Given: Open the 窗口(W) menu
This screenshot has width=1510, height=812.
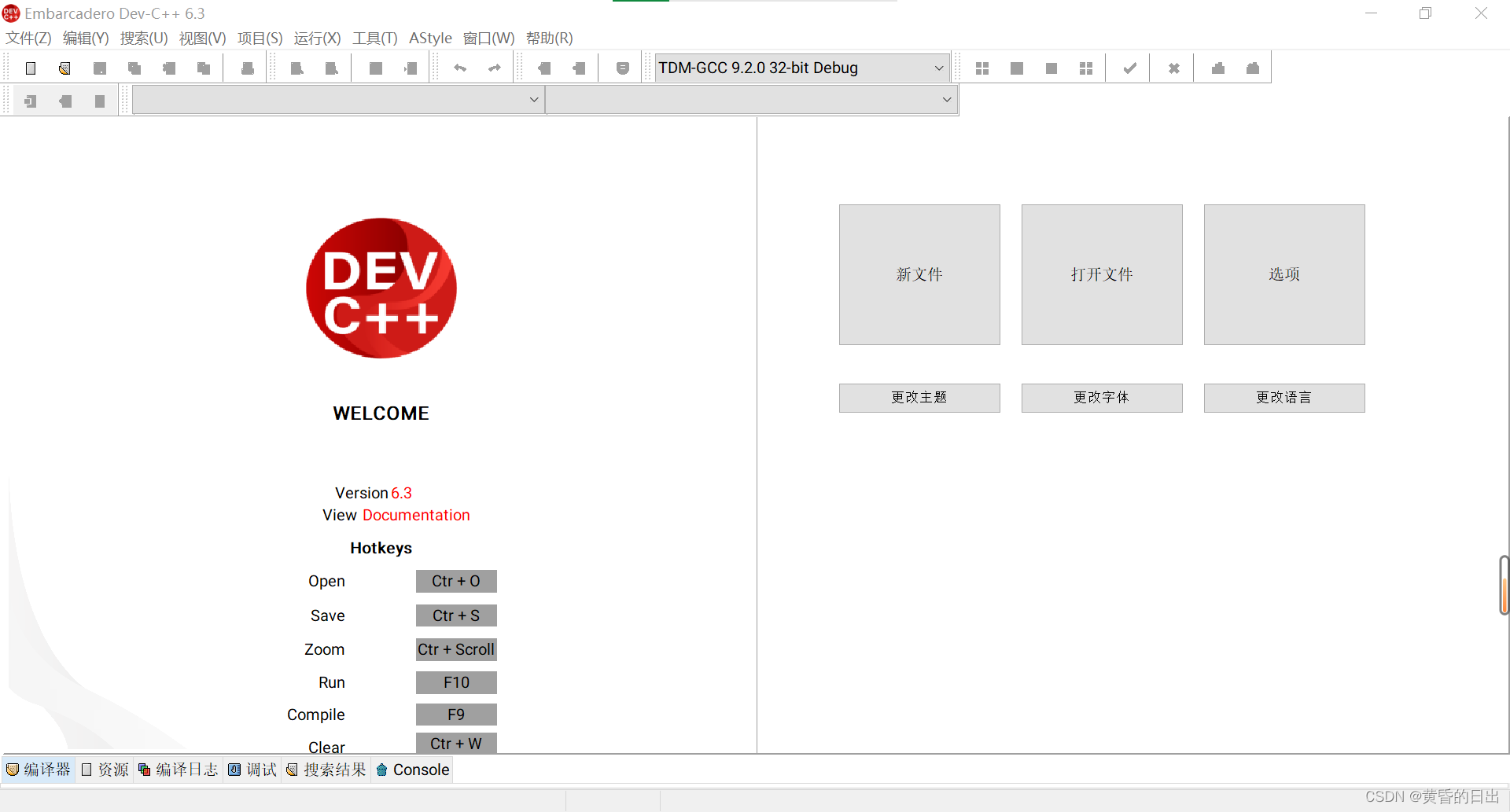Looking at the screenshot, I should click(x=488, y=38).
